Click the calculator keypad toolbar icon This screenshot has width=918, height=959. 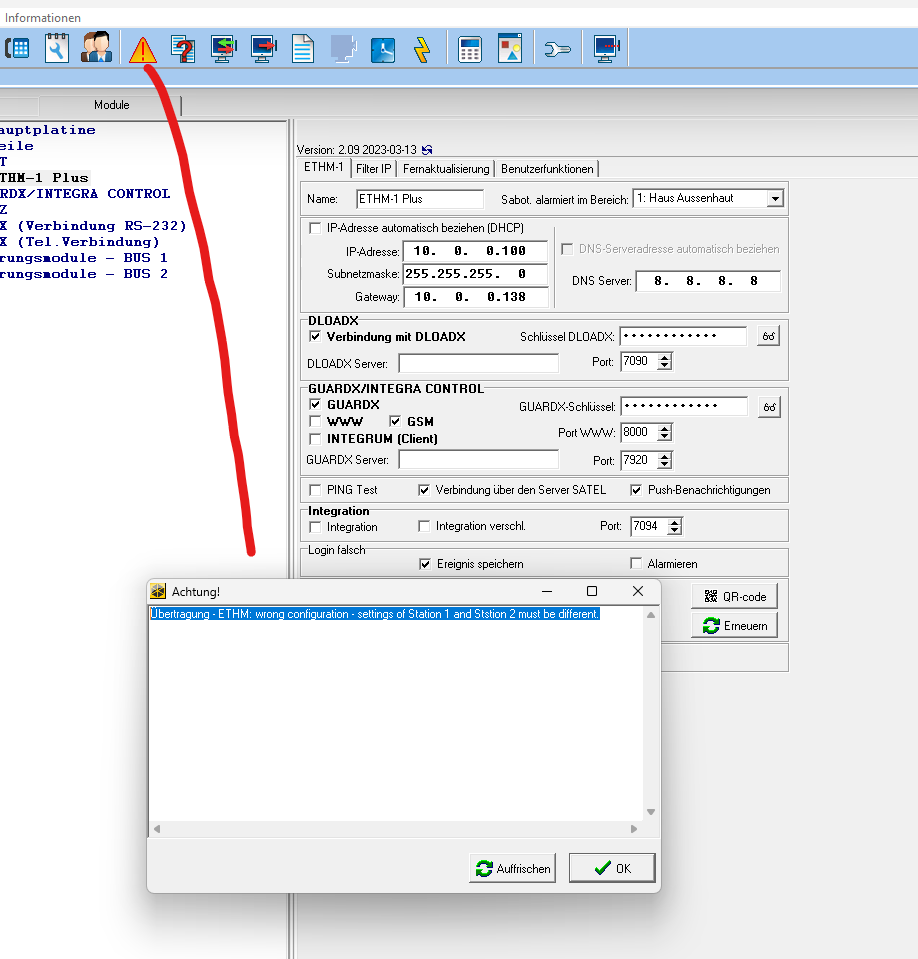[x=470, y=48]
